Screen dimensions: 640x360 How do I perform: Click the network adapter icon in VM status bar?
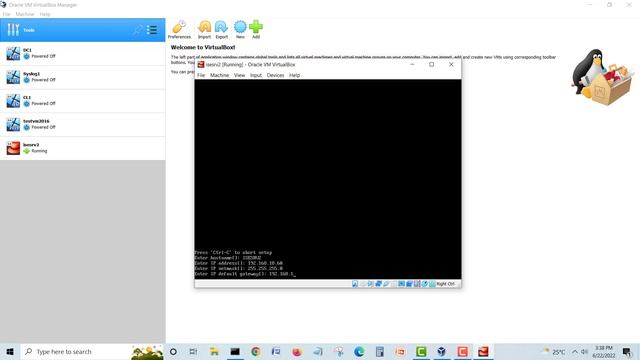coord(378,284)
